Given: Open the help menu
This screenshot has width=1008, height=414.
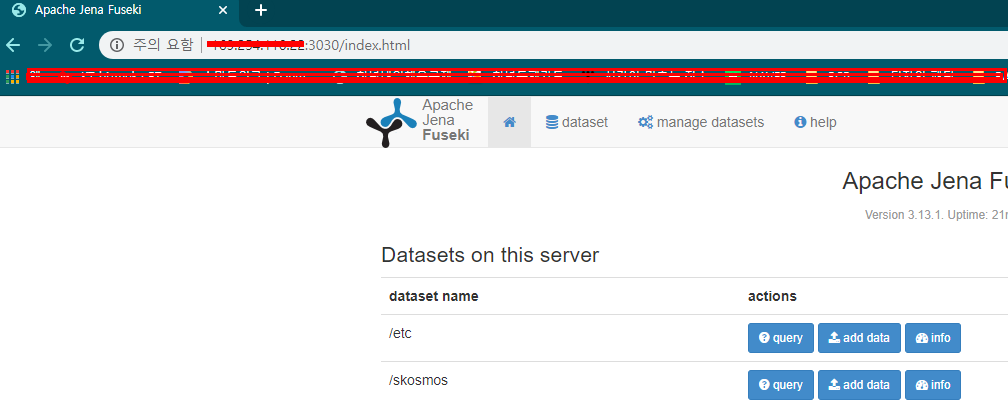Looking at the screenshot, I should 815,122.
